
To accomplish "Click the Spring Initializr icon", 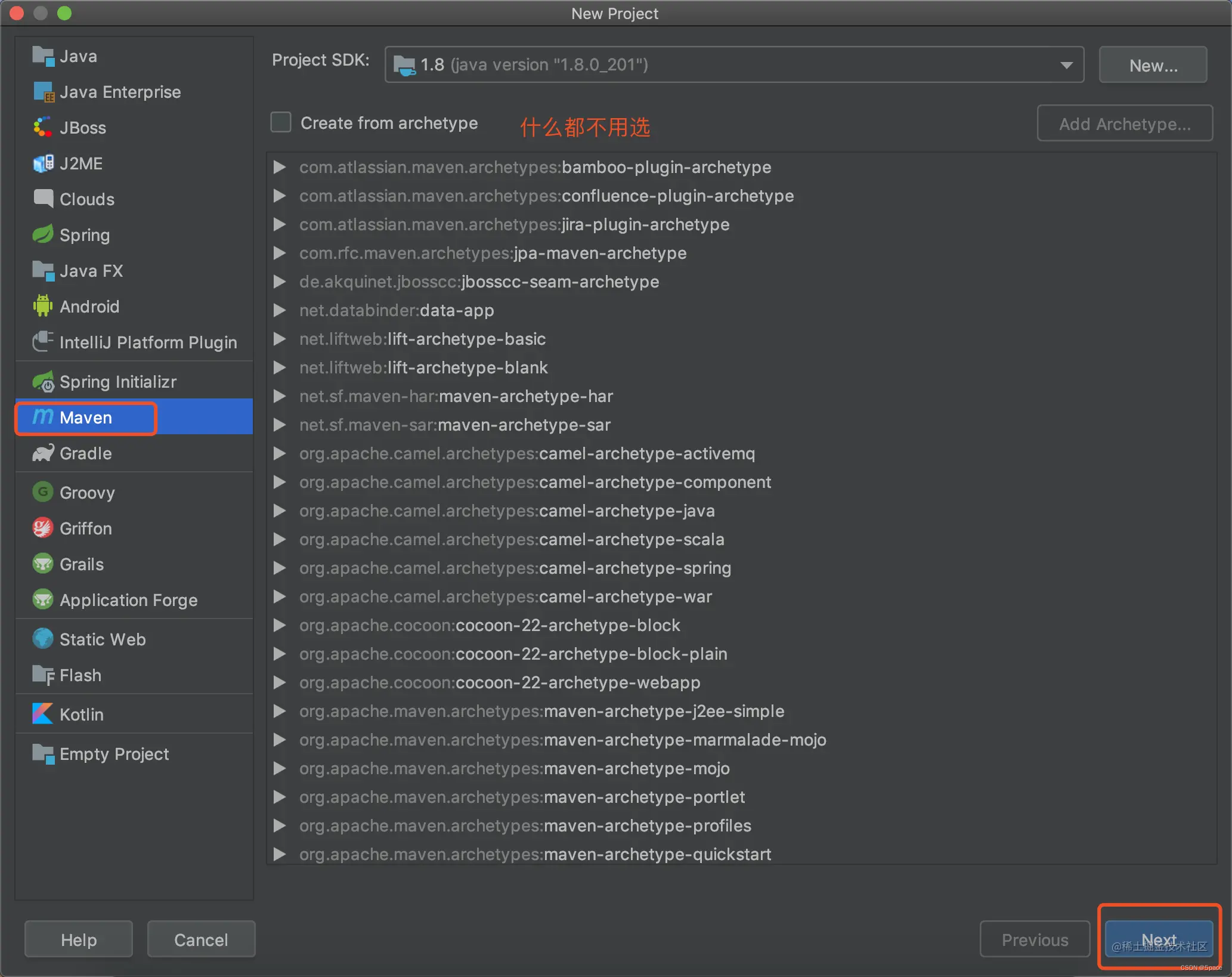I will click(42, 382).
